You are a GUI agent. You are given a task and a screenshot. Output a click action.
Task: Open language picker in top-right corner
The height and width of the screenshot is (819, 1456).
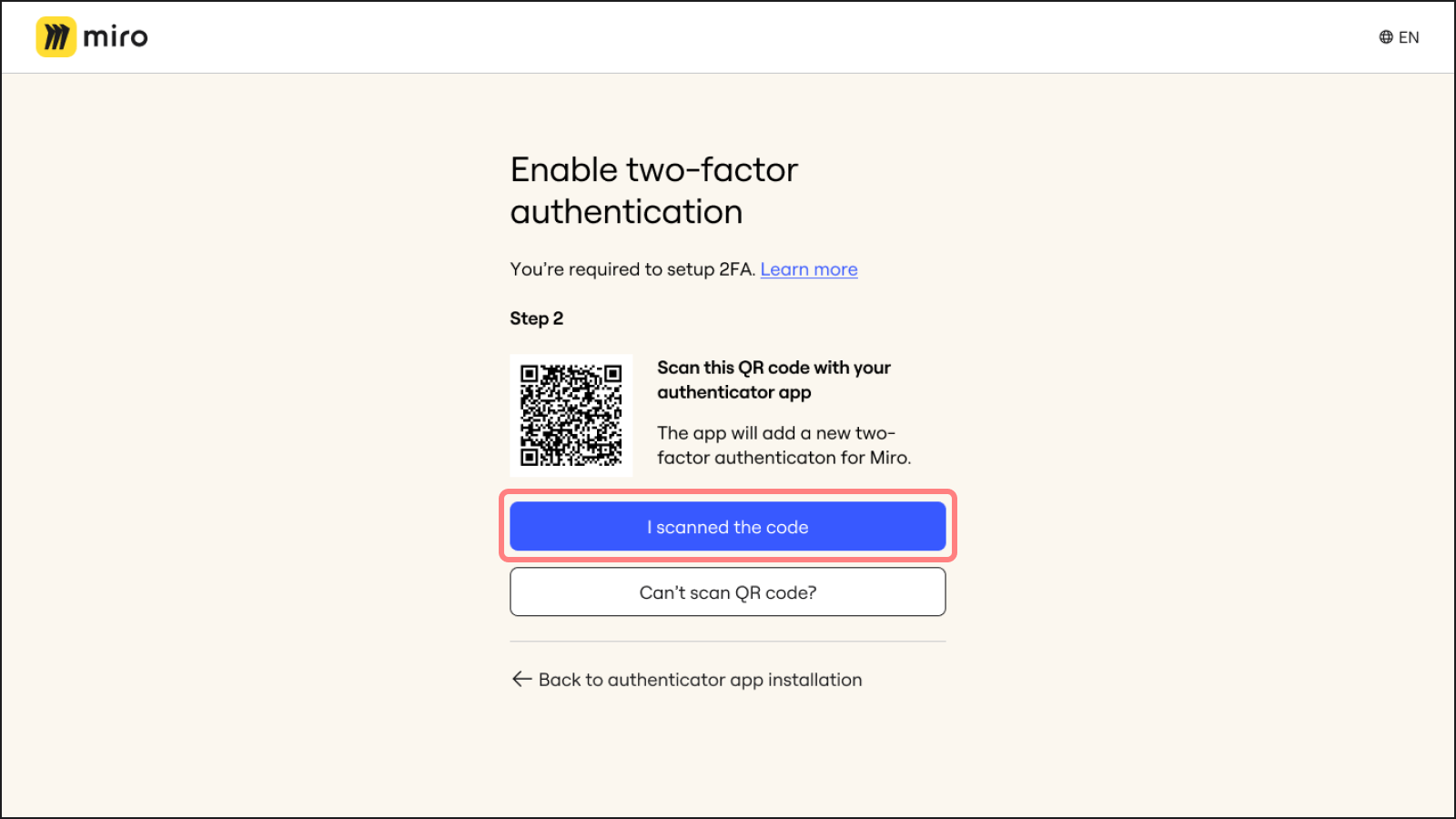[1399, 36]
